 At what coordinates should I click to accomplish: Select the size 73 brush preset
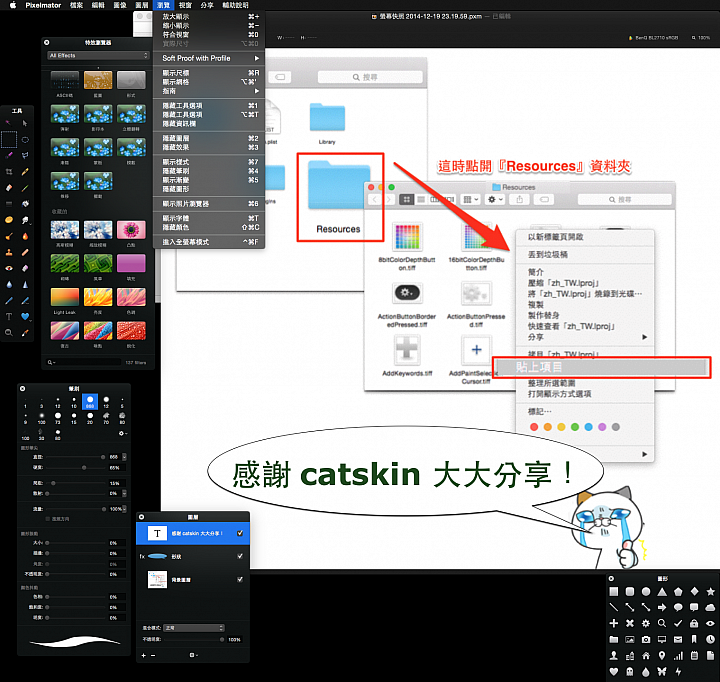click(x=58, y=416)
